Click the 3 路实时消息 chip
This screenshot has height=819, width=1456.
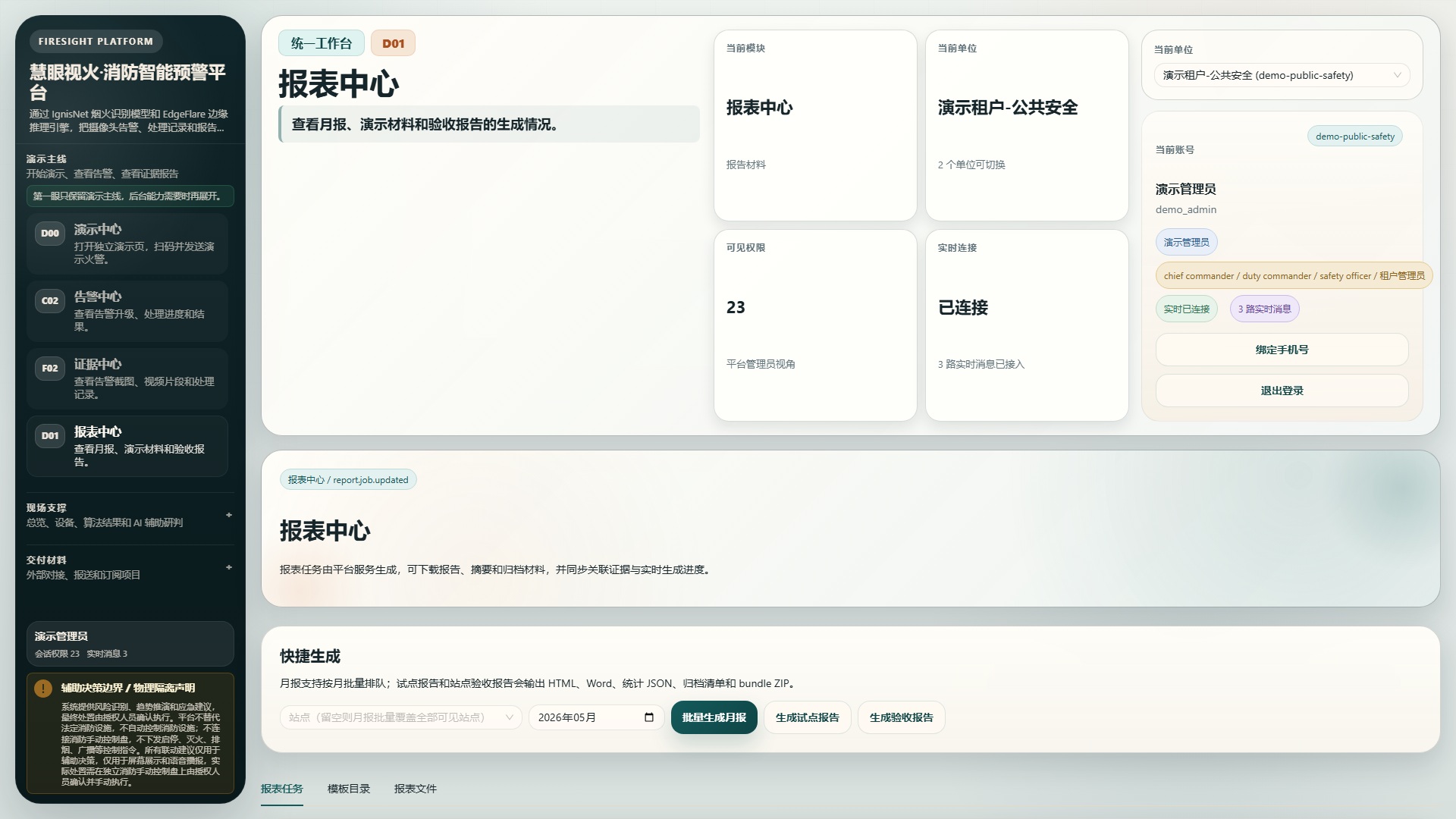[x=1265, y=309]
